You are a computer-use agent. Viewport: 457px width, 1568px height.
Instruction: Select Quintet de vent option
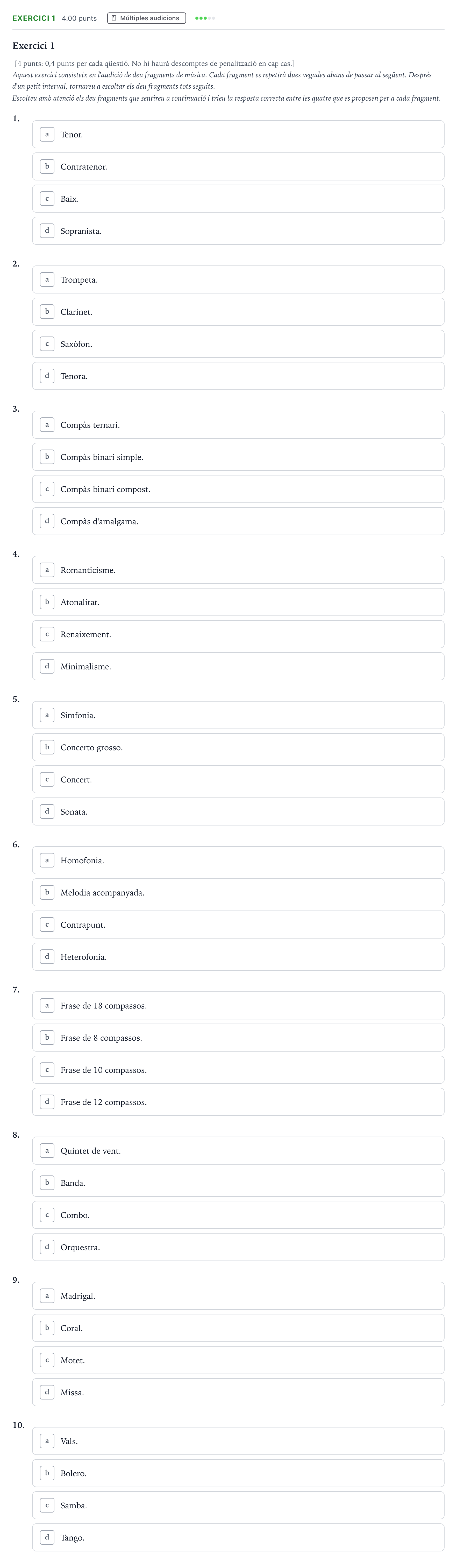(238, 1150)
